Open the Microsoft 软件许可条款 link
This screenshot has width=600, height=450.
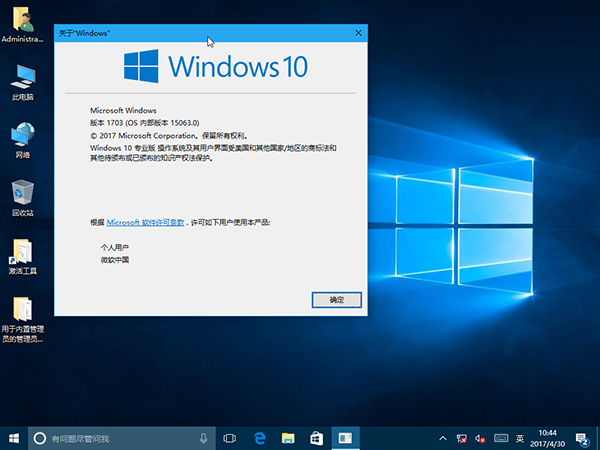145,221
